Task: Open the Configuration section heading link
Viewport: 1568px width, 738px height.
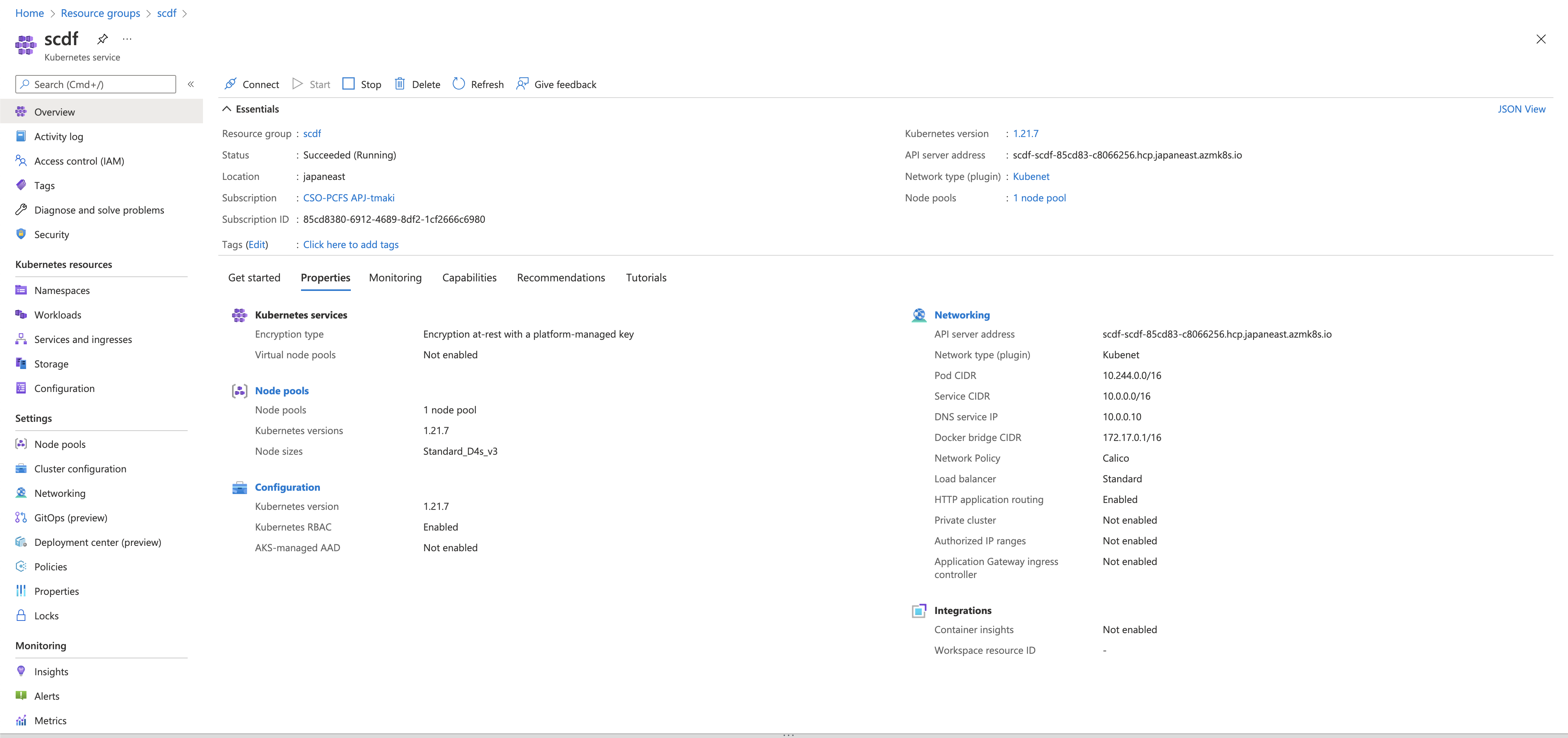Action: pyautogui.click(x=287, y=487)
